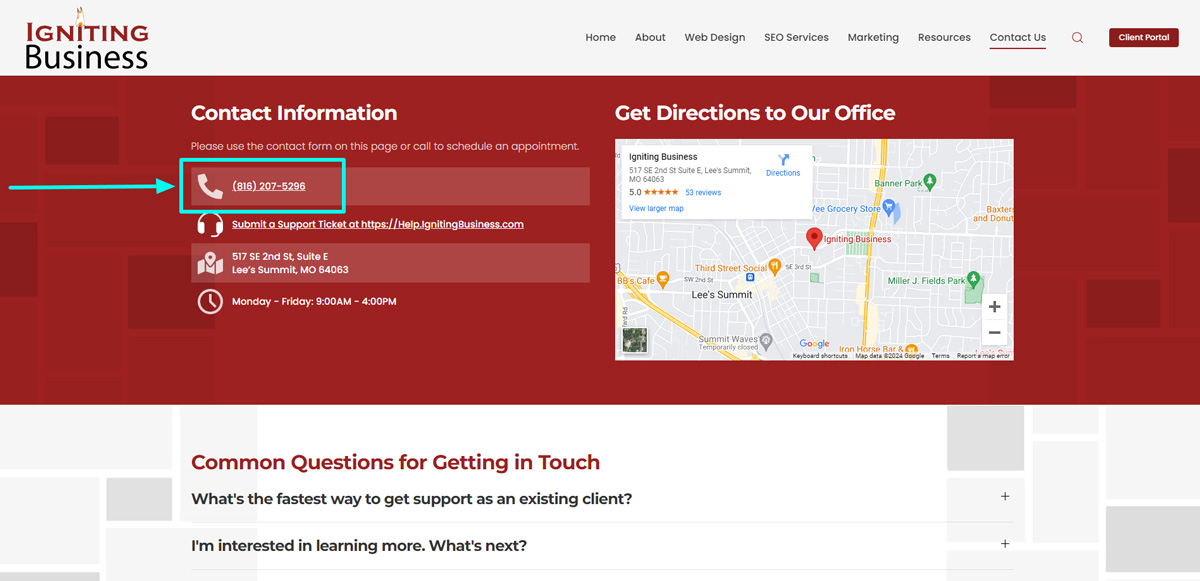
Task: Zoom in on the map with plus button
Action: pos(994,307)
